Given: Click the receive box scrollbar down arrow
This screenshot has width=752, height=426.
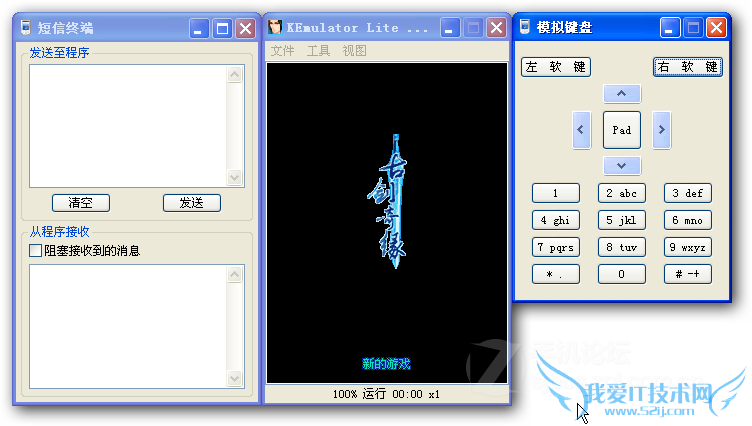Looking at the screenshot, I should click(x=235, y=378).
